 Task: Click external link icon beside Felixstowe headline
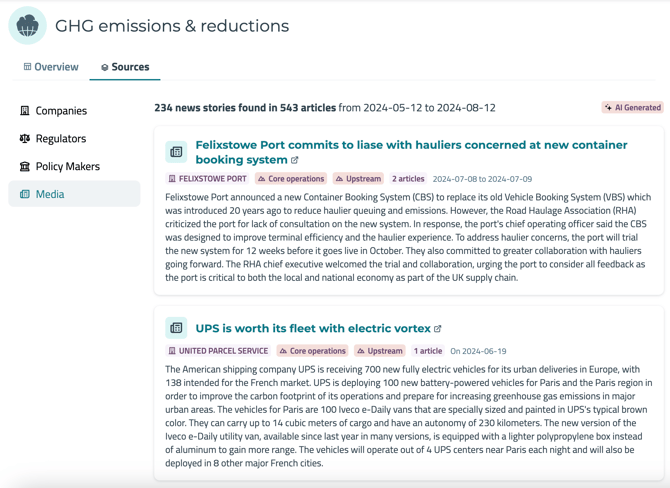(294, 160)
